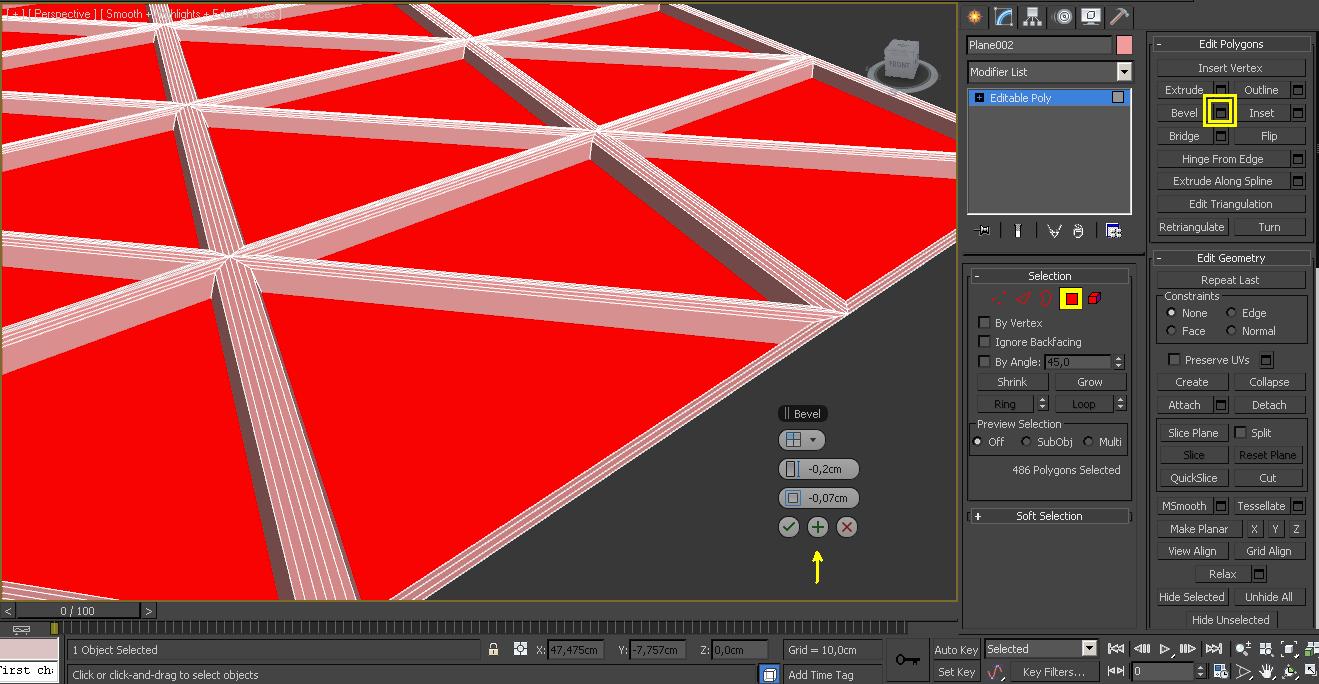The height and width of the screenshot is (684, 1319).
Task: Choose SubObj preview selection radio button
Action: click(x=1026, y=442)
